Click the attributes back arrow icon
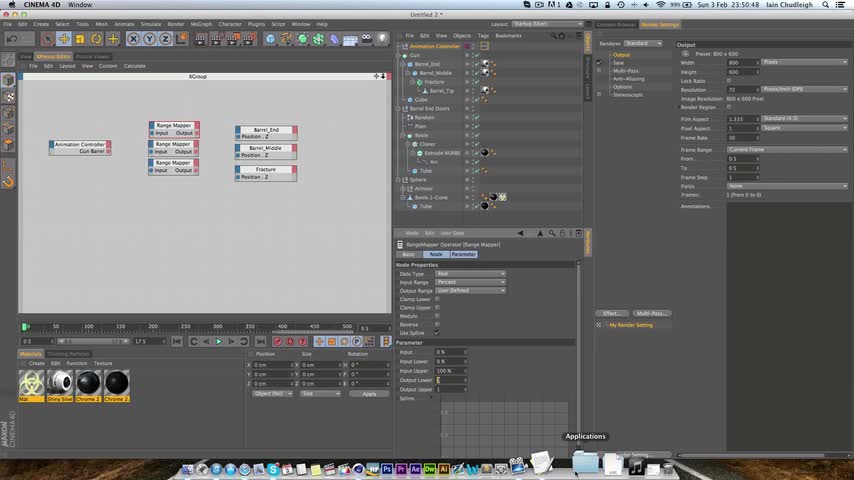 [521, 233]
